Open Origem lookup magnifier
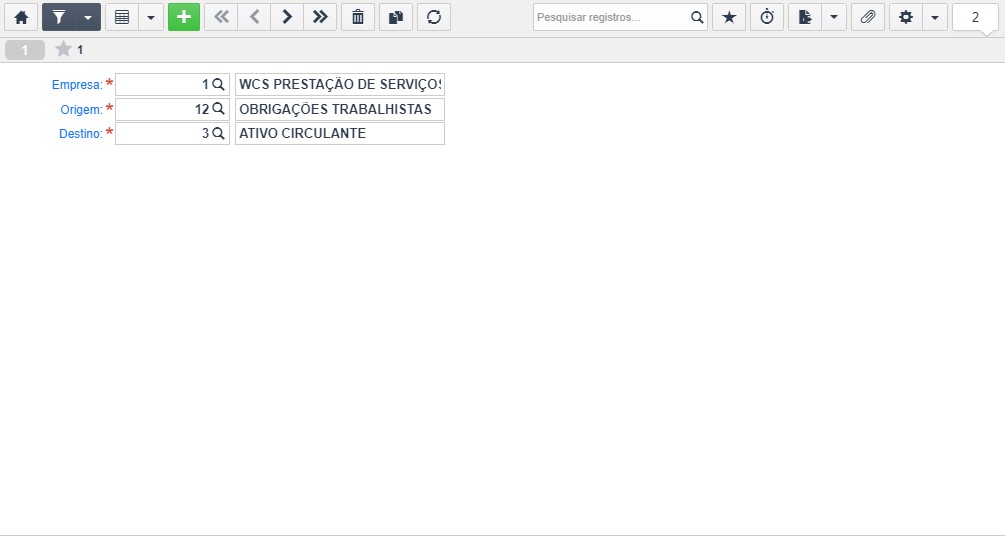1005x543 pixels. 219,109
